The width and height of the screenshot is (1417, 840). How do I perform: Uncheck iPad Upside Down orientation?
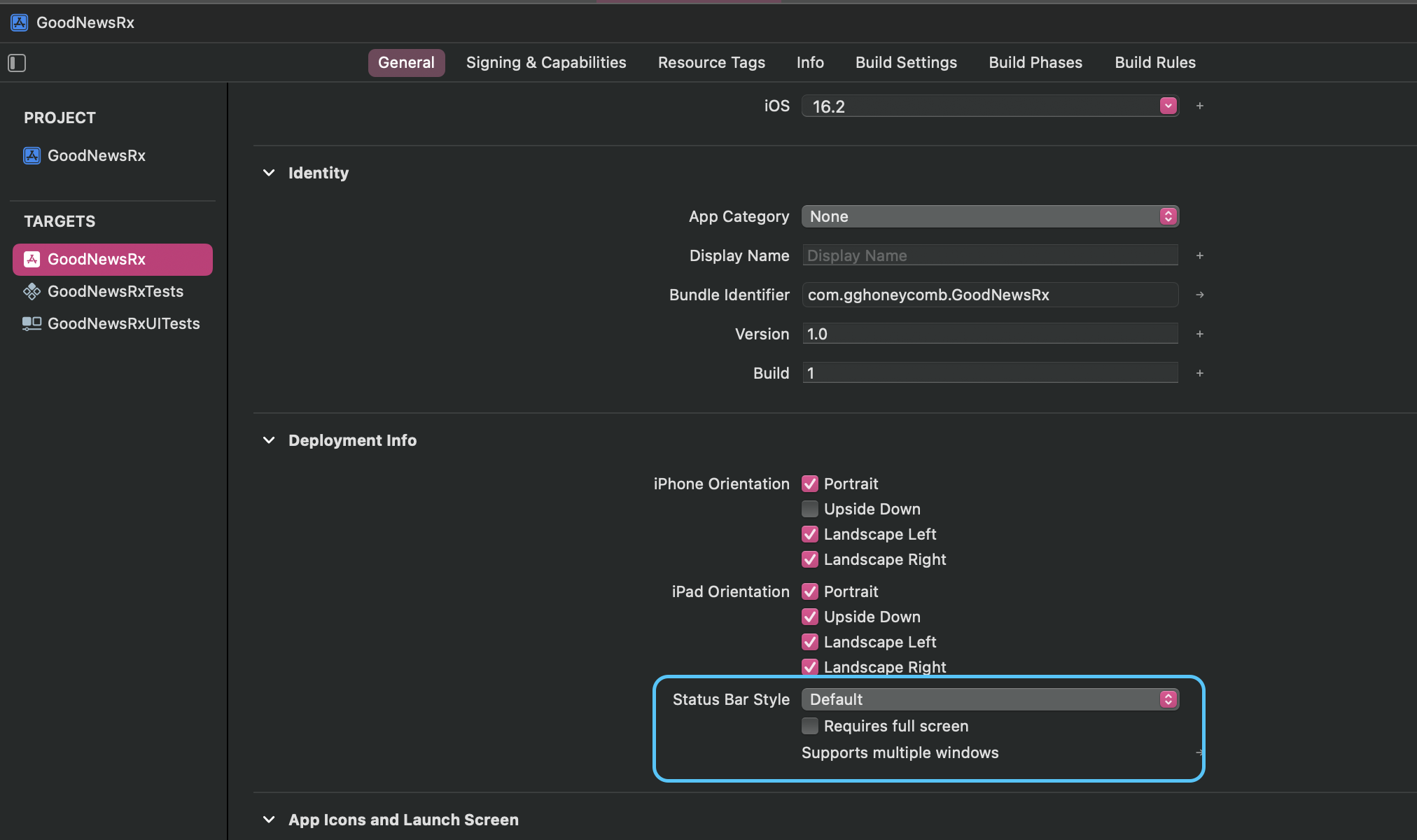point(810,617)
